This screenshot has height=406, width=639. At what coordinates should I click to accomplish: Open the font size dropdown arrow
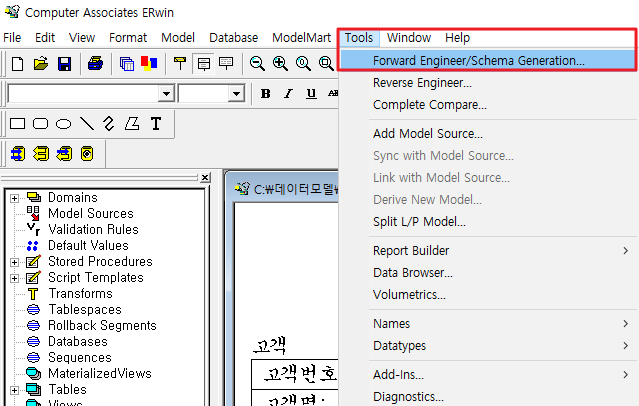tap(236, 94)
